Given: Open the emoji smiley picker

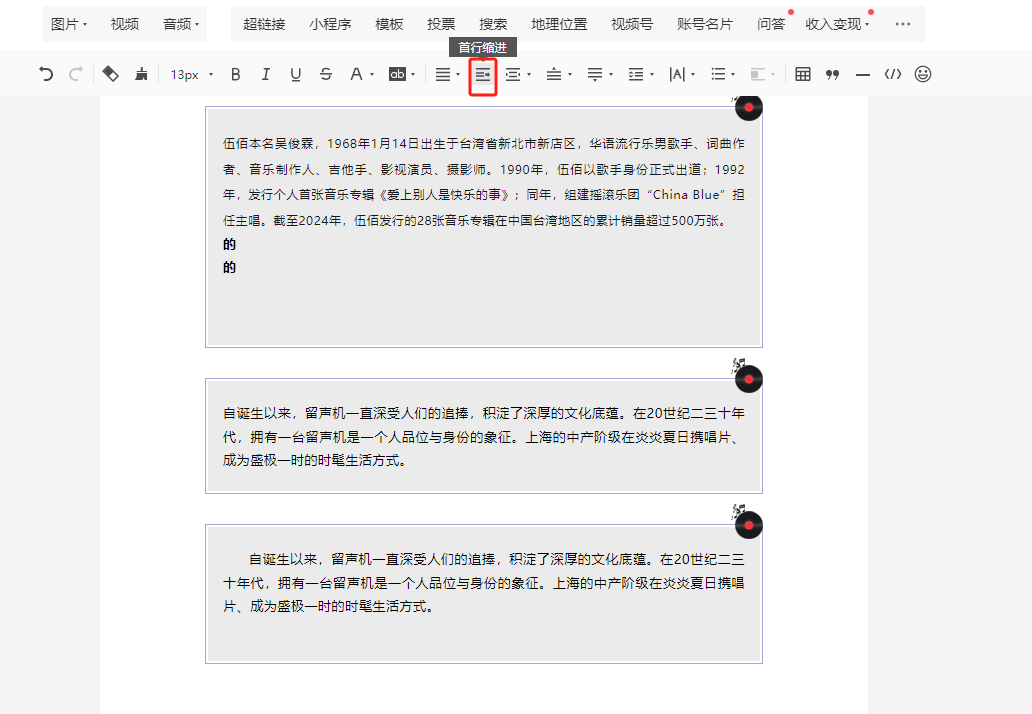Looking at the screenshot, I should pyautogui.click(x=923, y=74).
